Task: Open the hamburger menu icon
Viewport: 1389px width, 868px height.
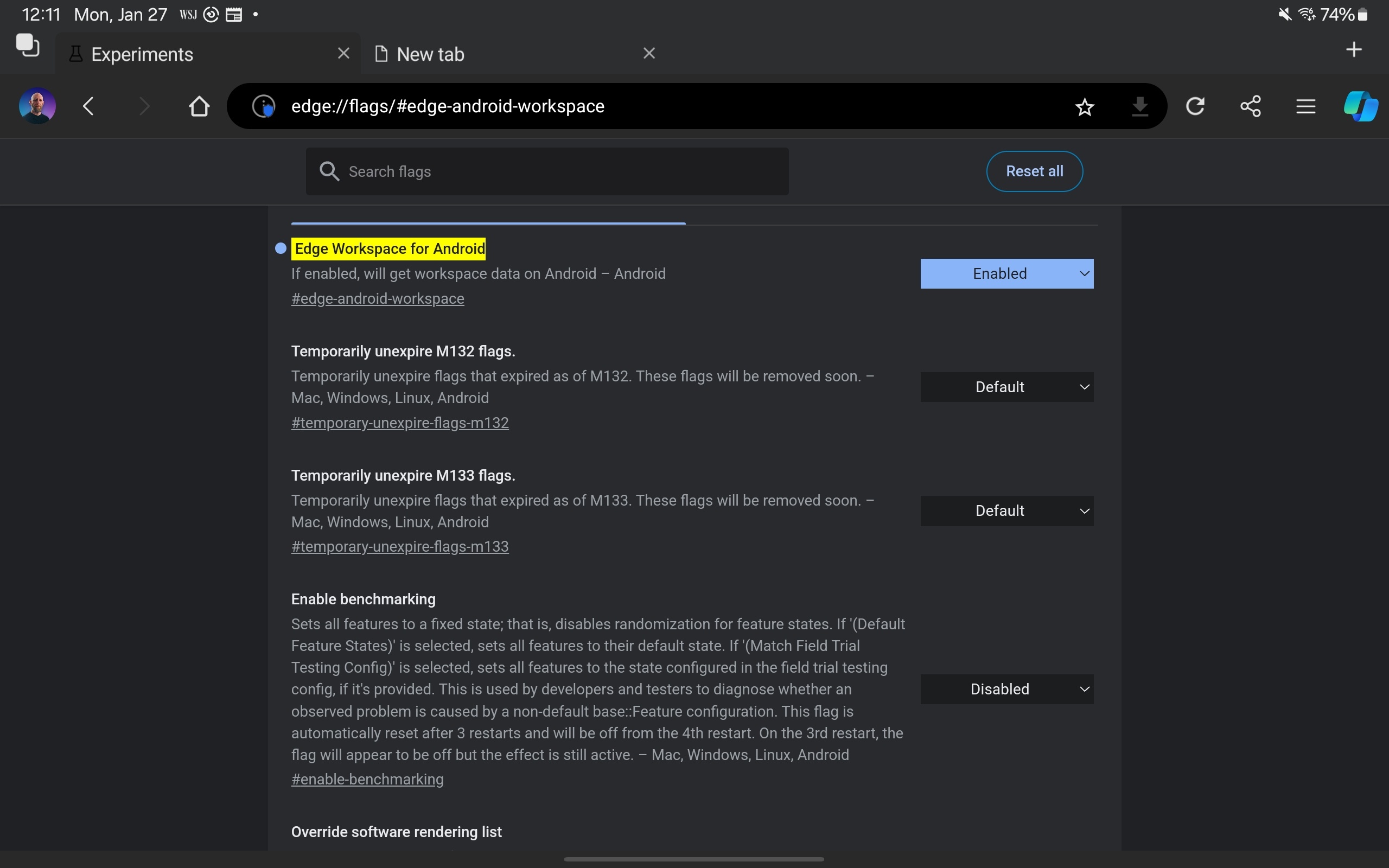Action: coord(1305,106)
